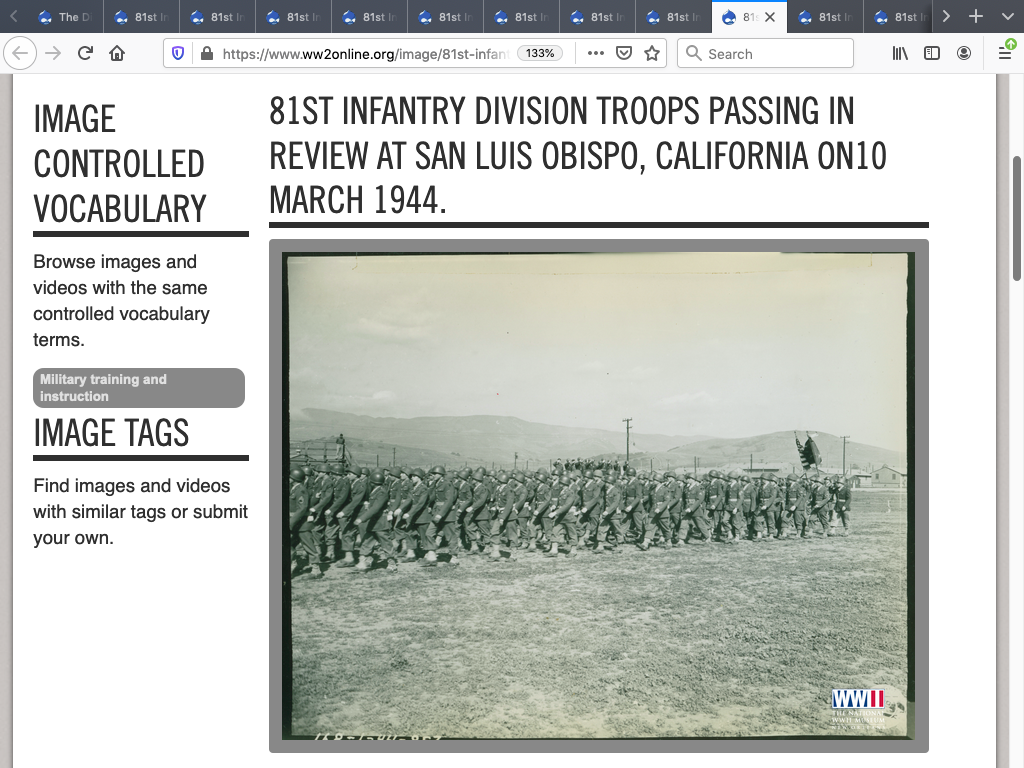The width and height of the screenshot is (1024, 768).
Task: Open the Firefox account icon
Action: point(964,54)
